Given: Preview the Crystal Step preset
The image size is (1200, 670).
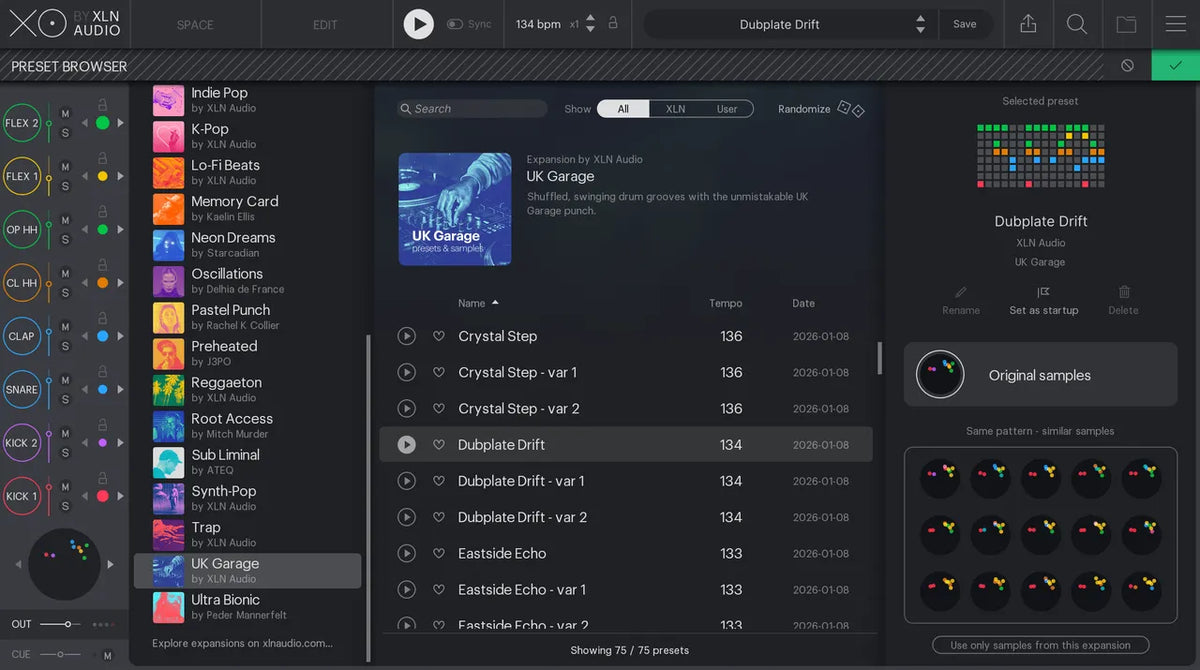Looking at the screenshot, I should (x=406, y=336).
